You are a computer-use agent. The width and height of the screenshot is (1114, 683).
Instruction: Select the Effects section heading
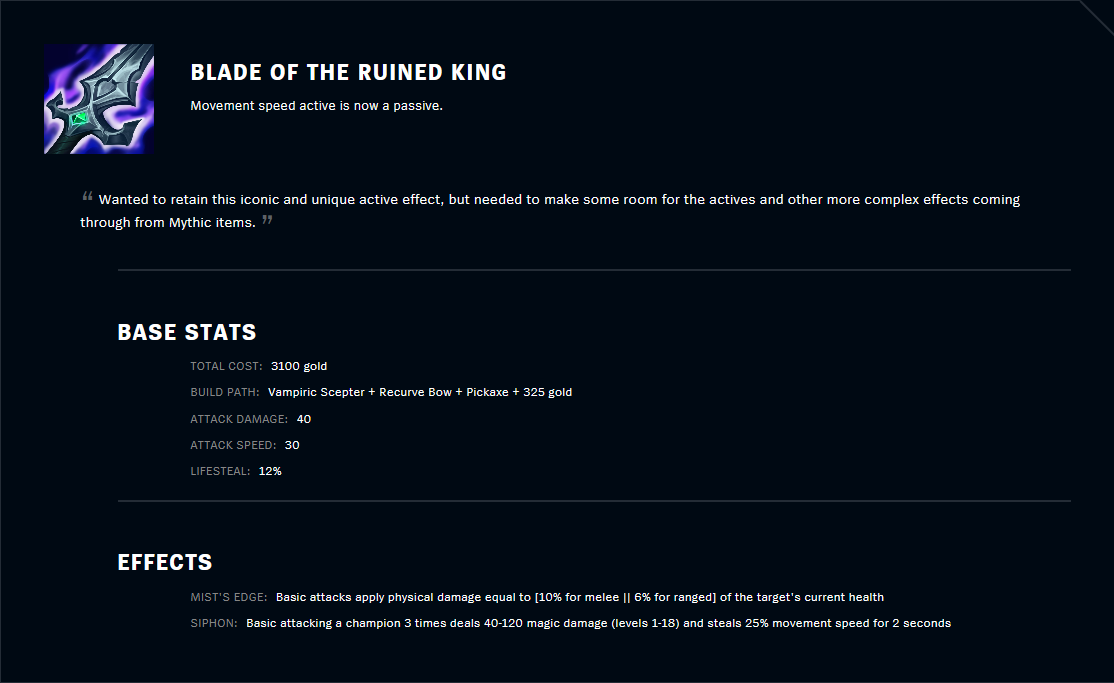(165, 562)
